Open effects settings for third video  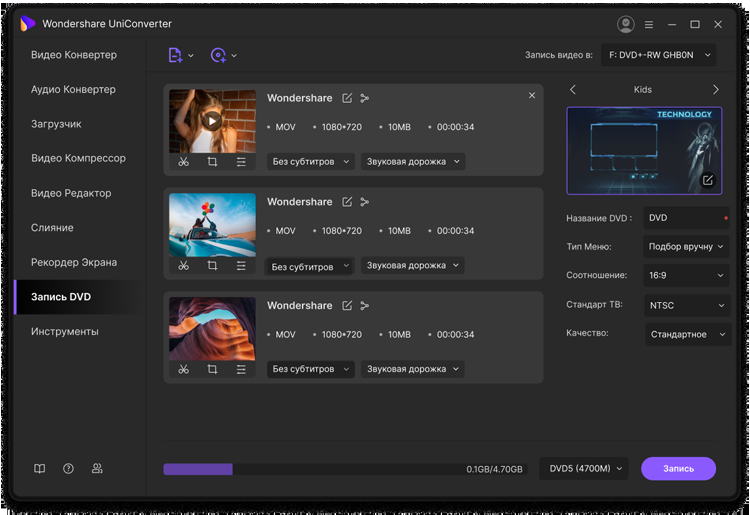tap(241, 369)
